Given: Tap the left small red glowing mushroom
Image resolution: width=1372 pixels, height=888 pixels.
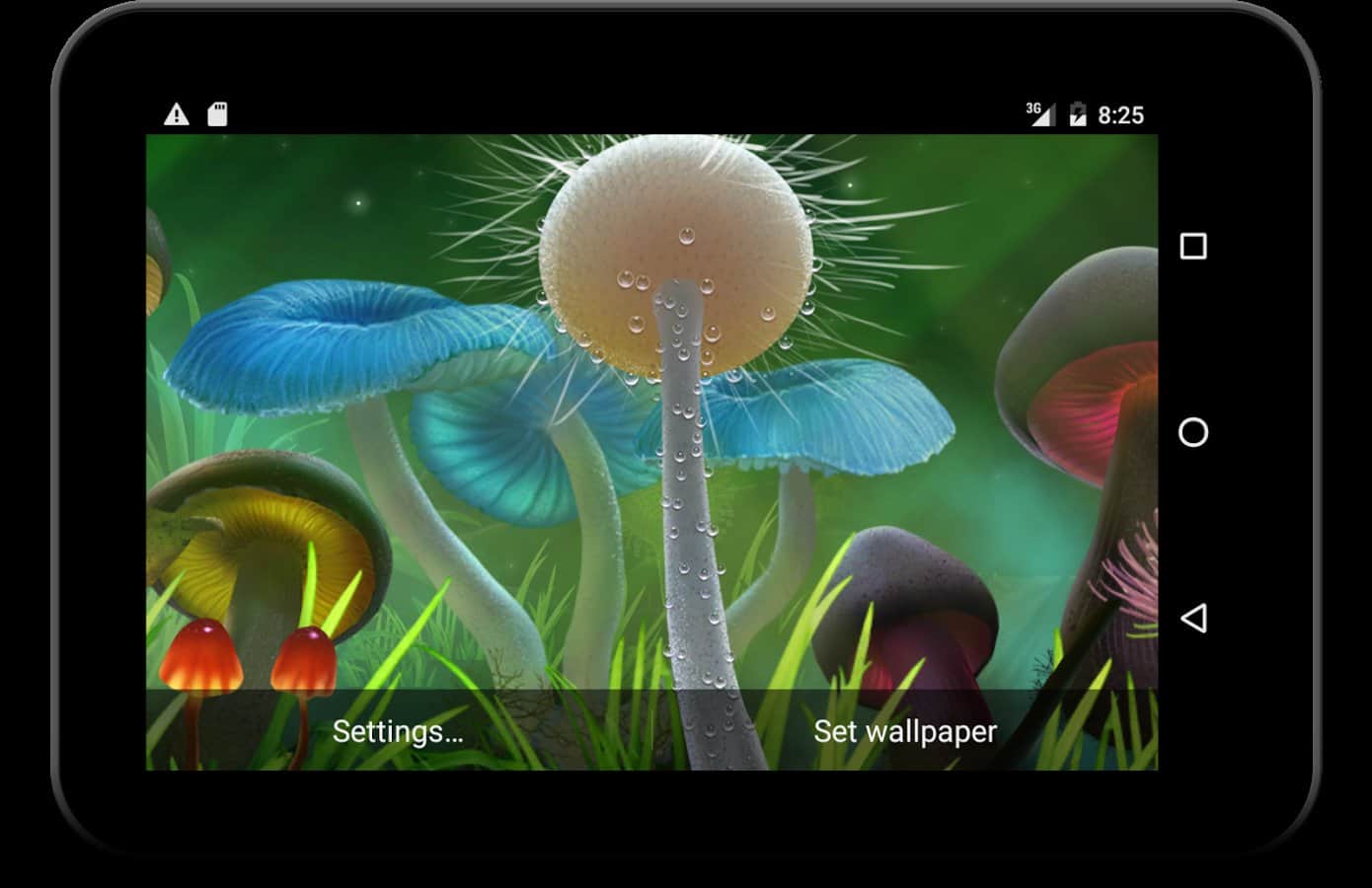Looking at the screenshot, I should click(x=201, y=656).
